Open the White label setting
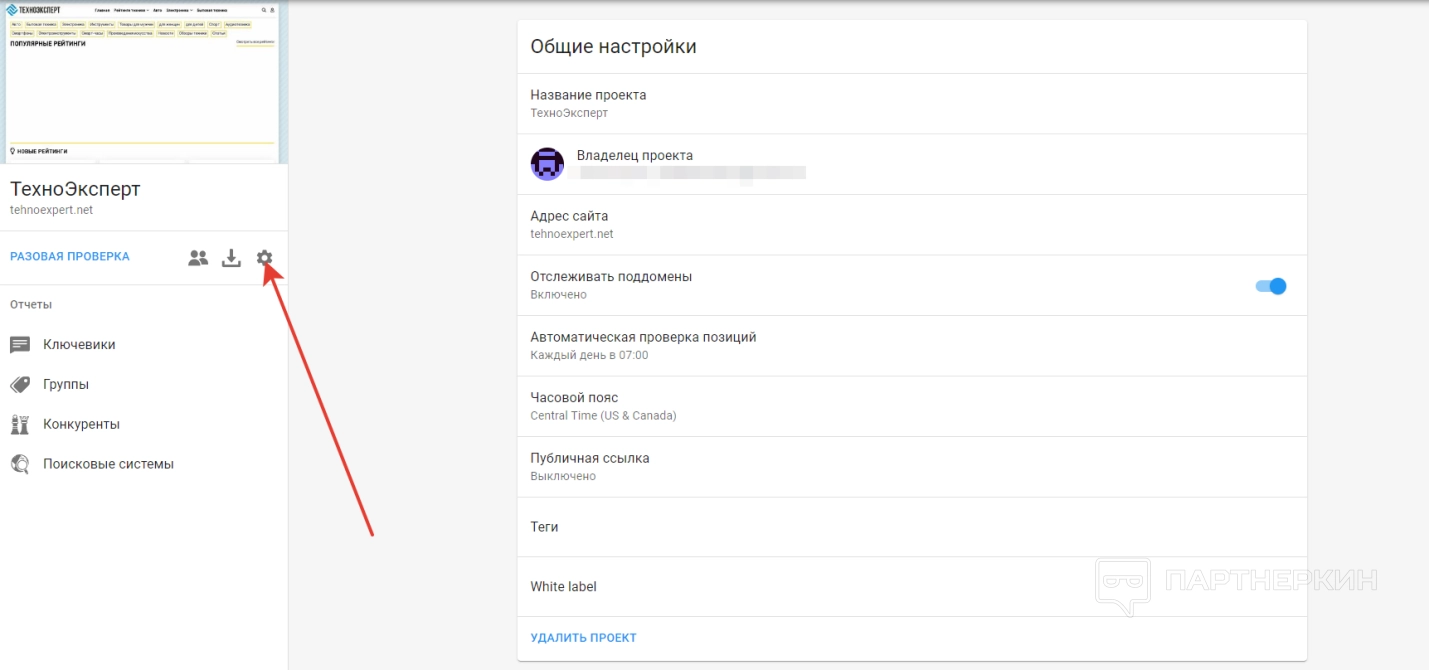The image size is (1429, 670). [x=912, y=587]
